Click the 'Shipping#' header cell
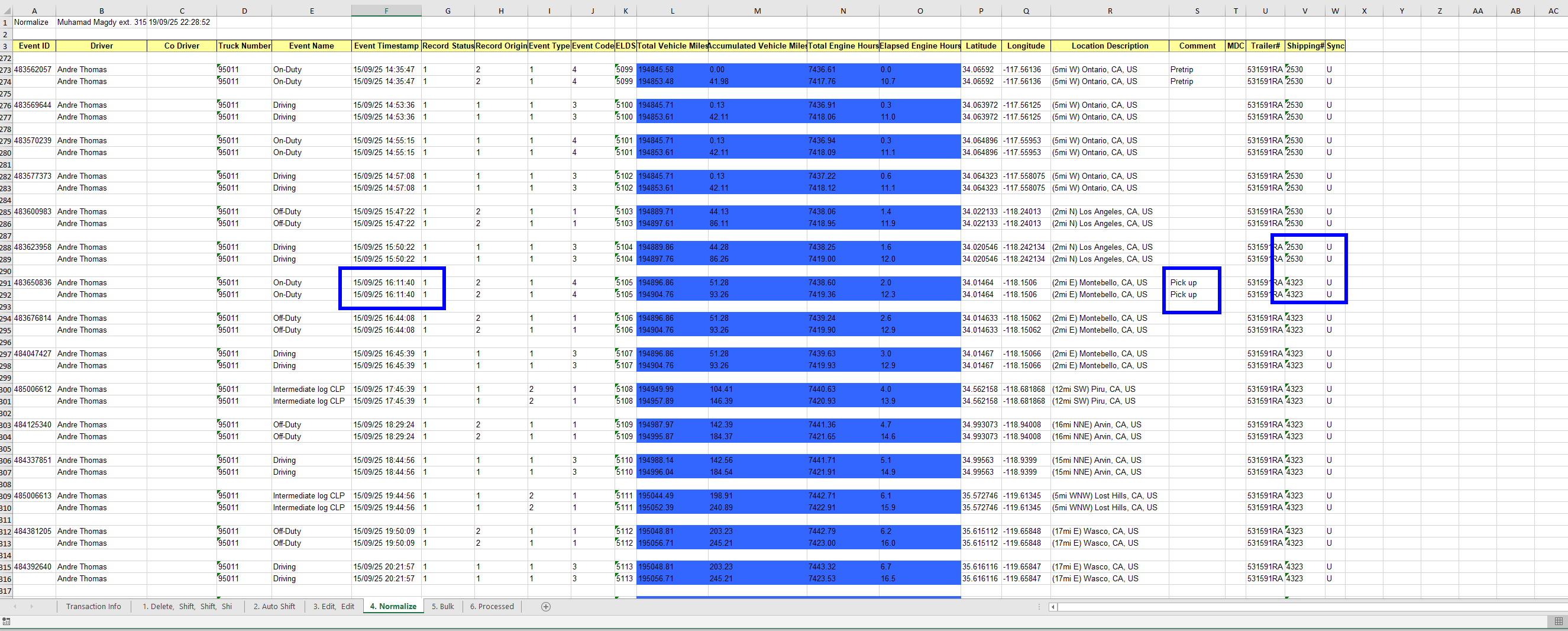This screenshot has width=1568, height=631. tap(1305, 46)
